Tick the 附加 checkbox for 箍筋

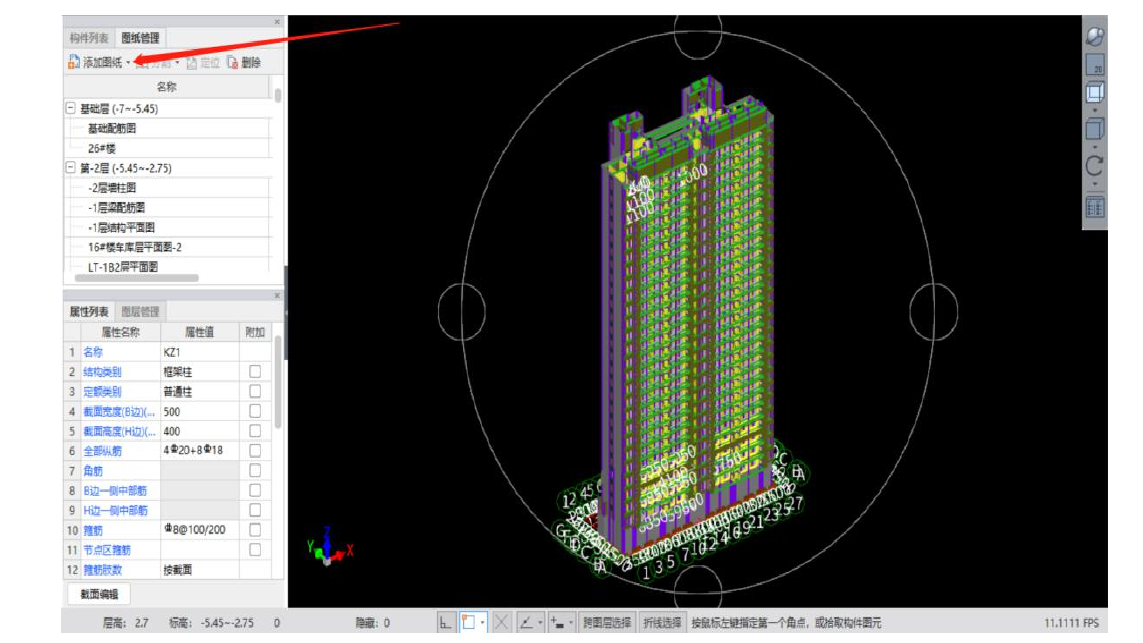point(255,530)
